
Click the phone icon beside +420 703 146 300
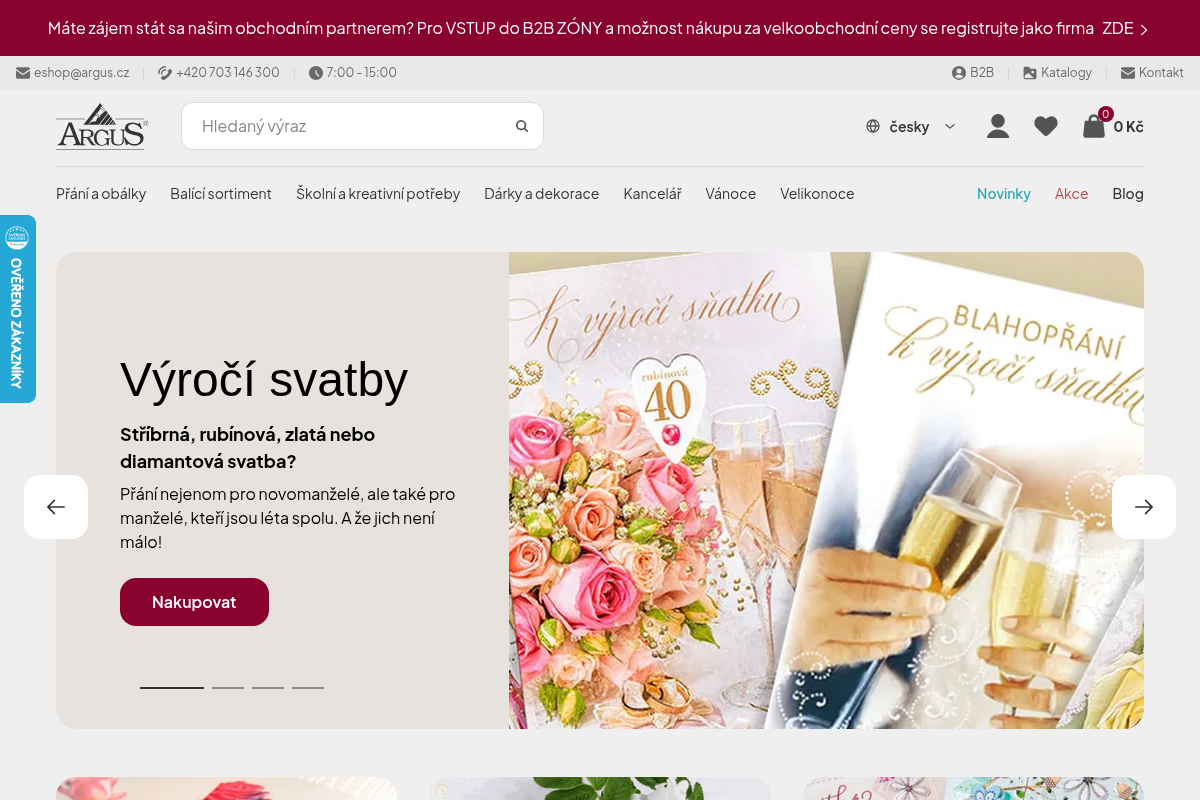[165, 73]
